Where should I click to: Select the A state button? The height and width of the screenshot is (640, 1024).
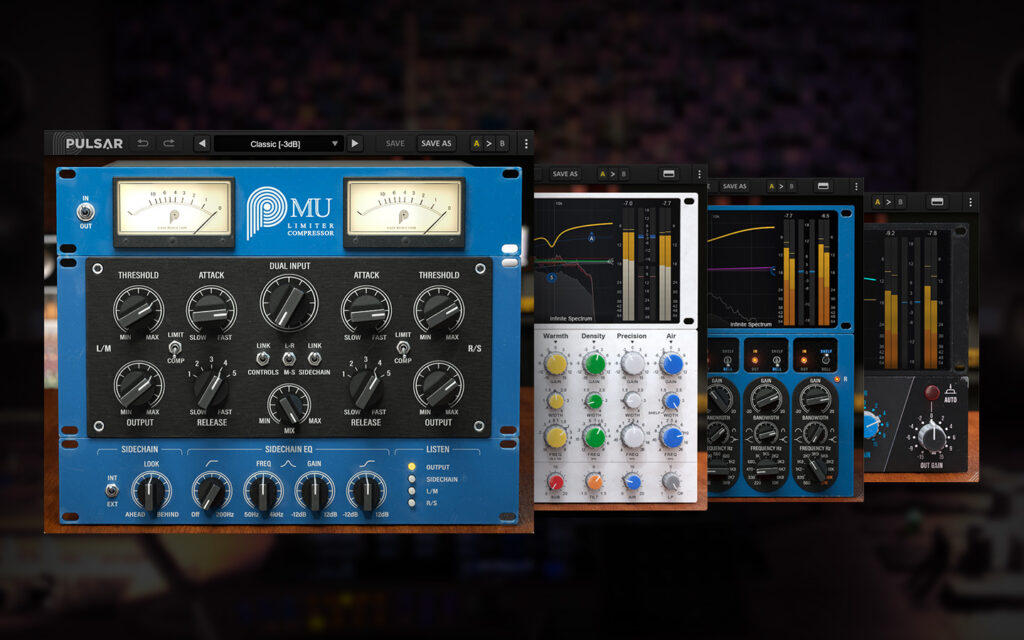476,143
